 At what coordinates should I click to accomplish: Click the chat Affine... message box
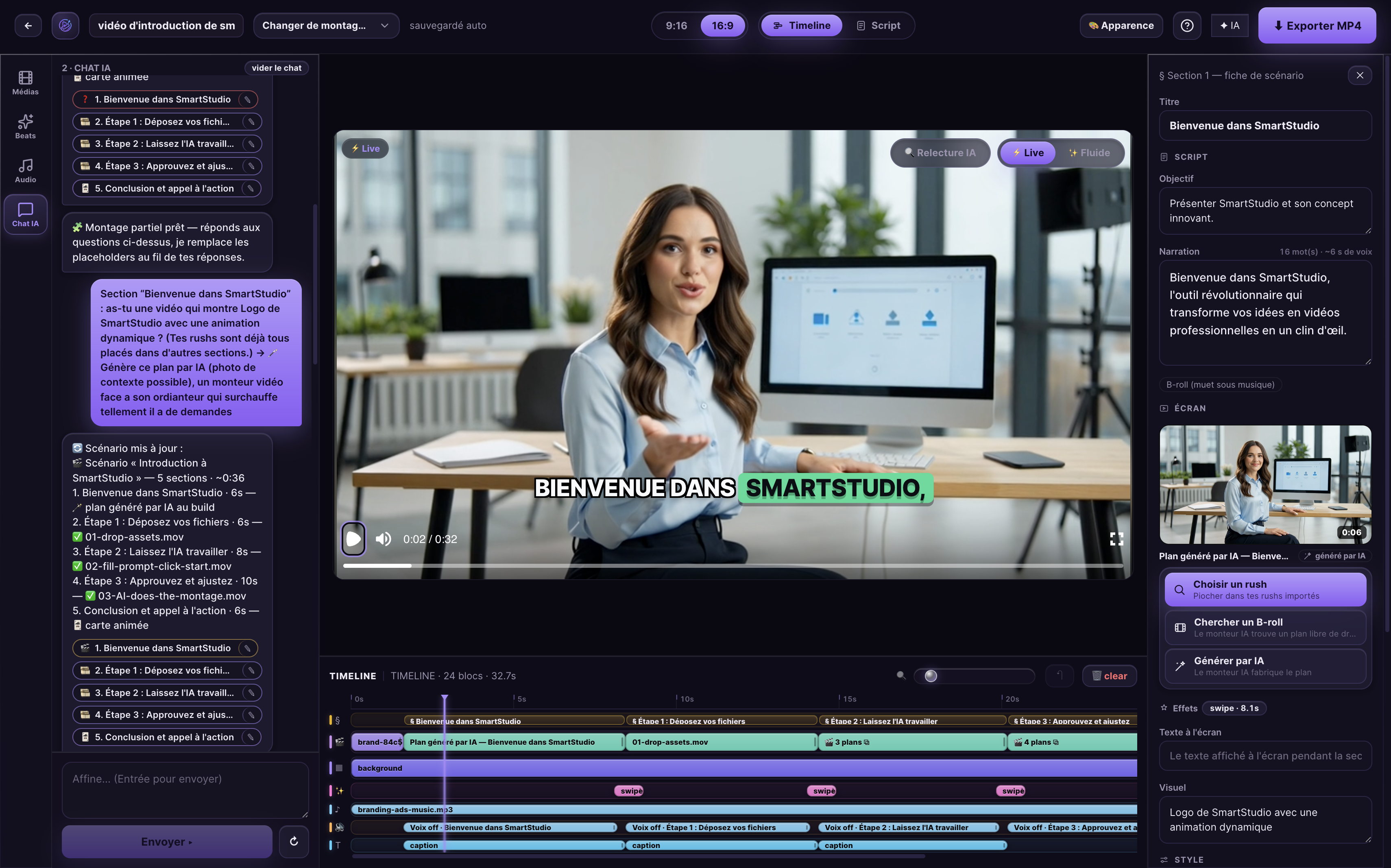pyautogui.click(x=185, y=790)
